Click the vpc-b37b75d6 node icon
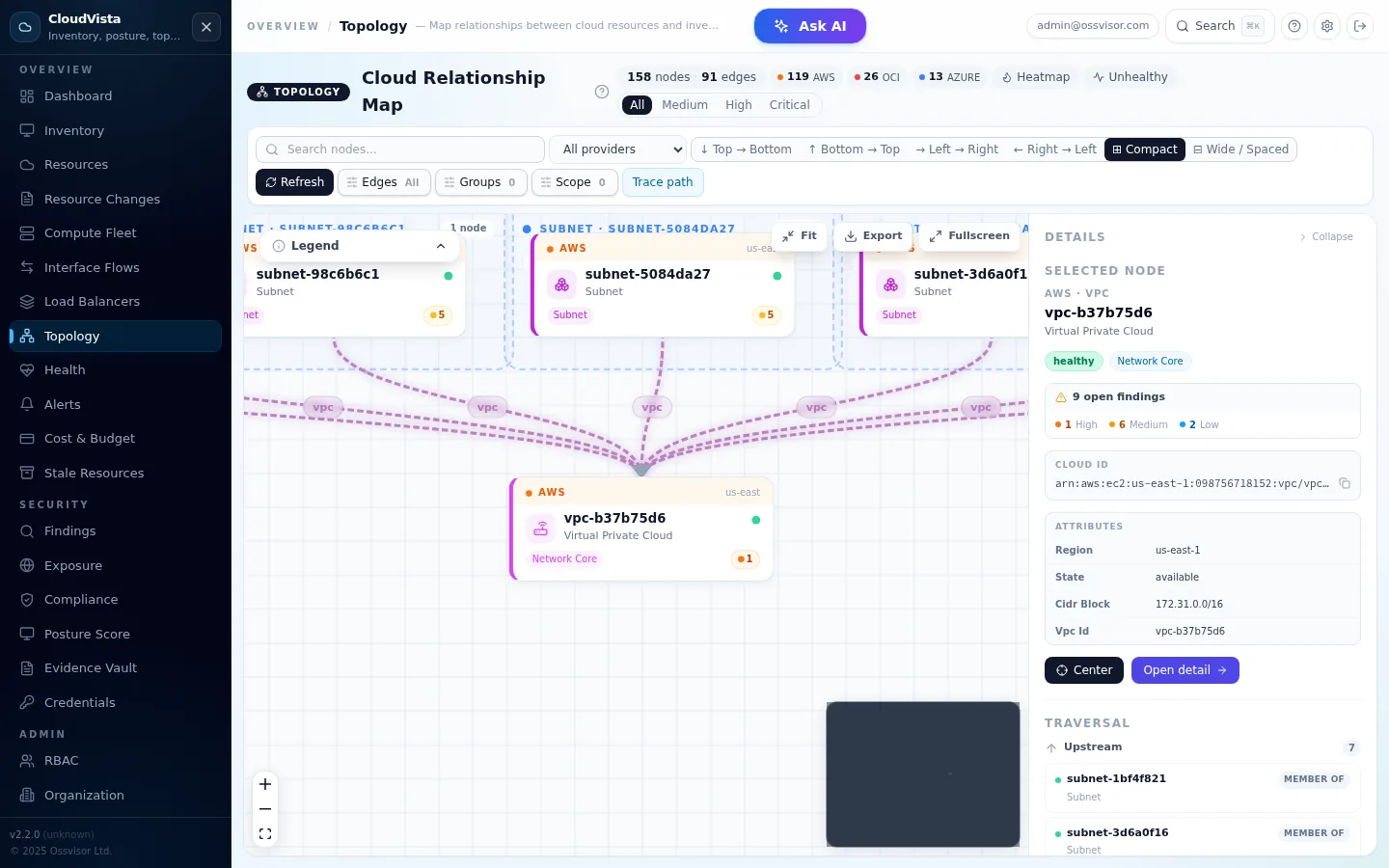The image size is (1389, 868). pyautogui.click(x=541, y=529)
